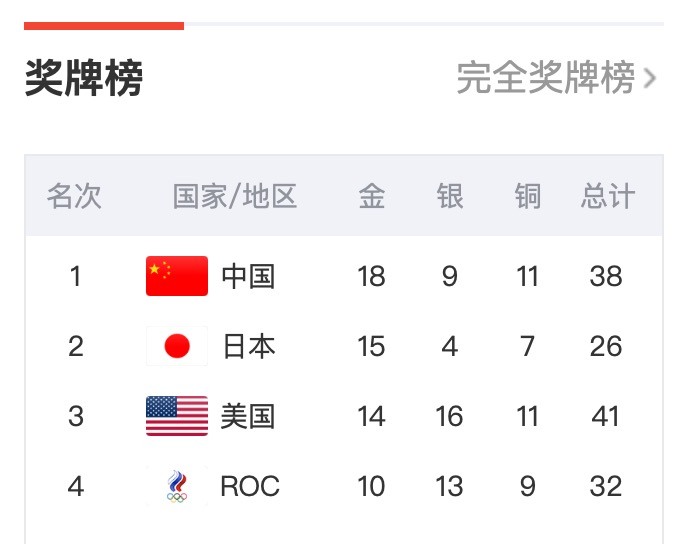Click the 铜 bronze column header
Screen dimensions: 690x544
tap(528, 196)
